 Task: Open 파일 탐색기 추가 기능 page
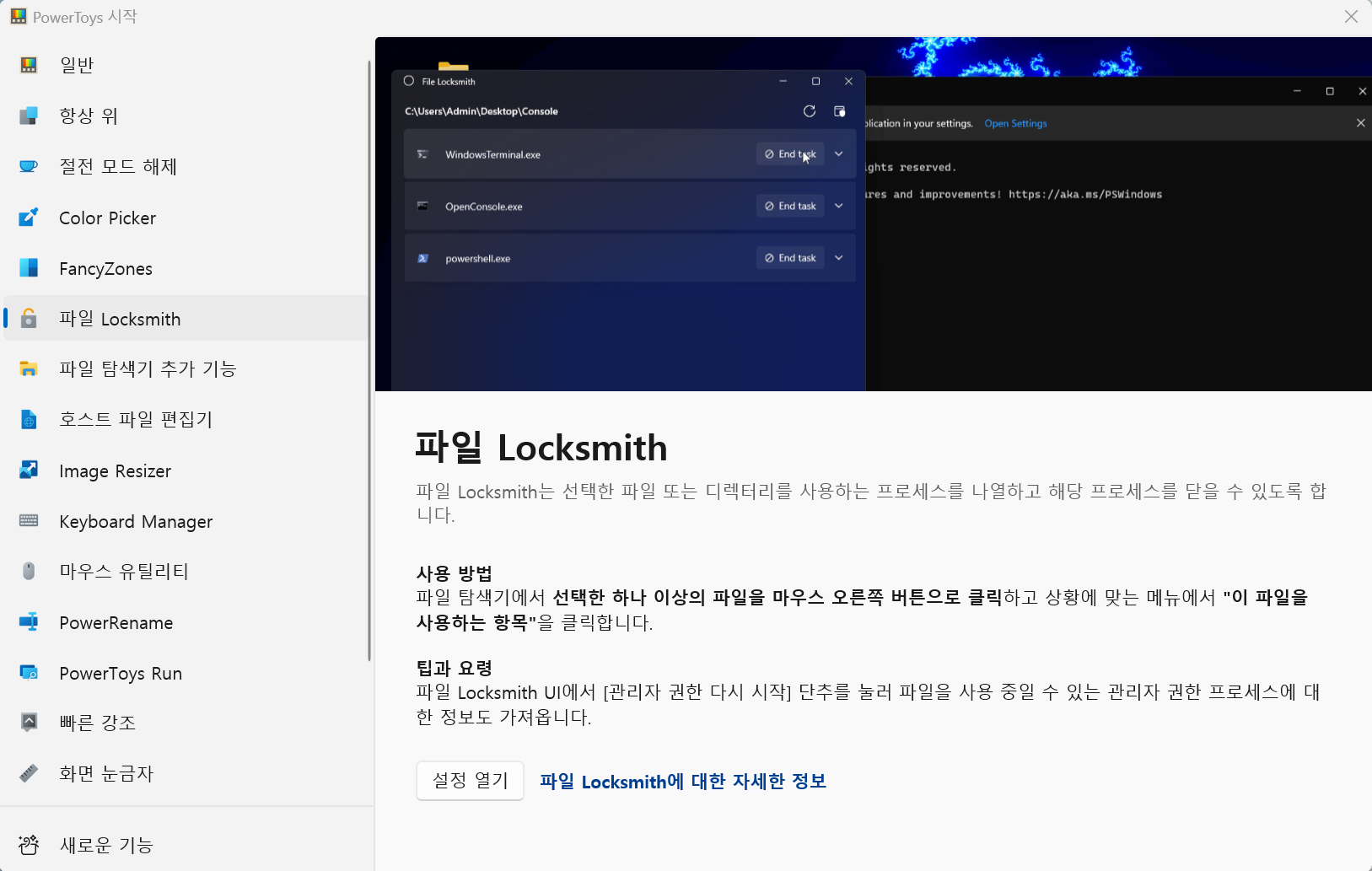pos(186,368)
